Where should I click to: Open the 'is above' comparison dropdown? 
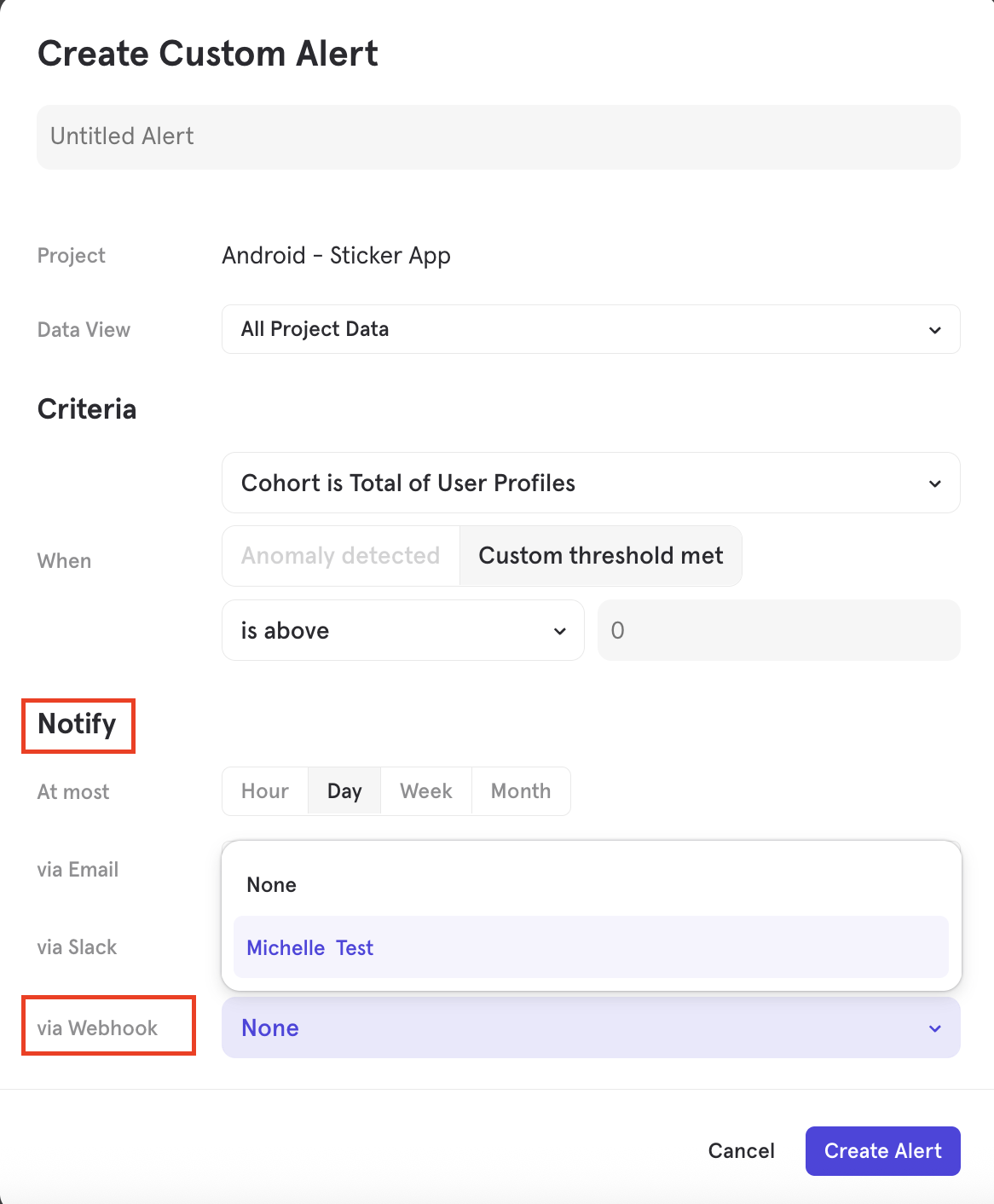point(402,630)
